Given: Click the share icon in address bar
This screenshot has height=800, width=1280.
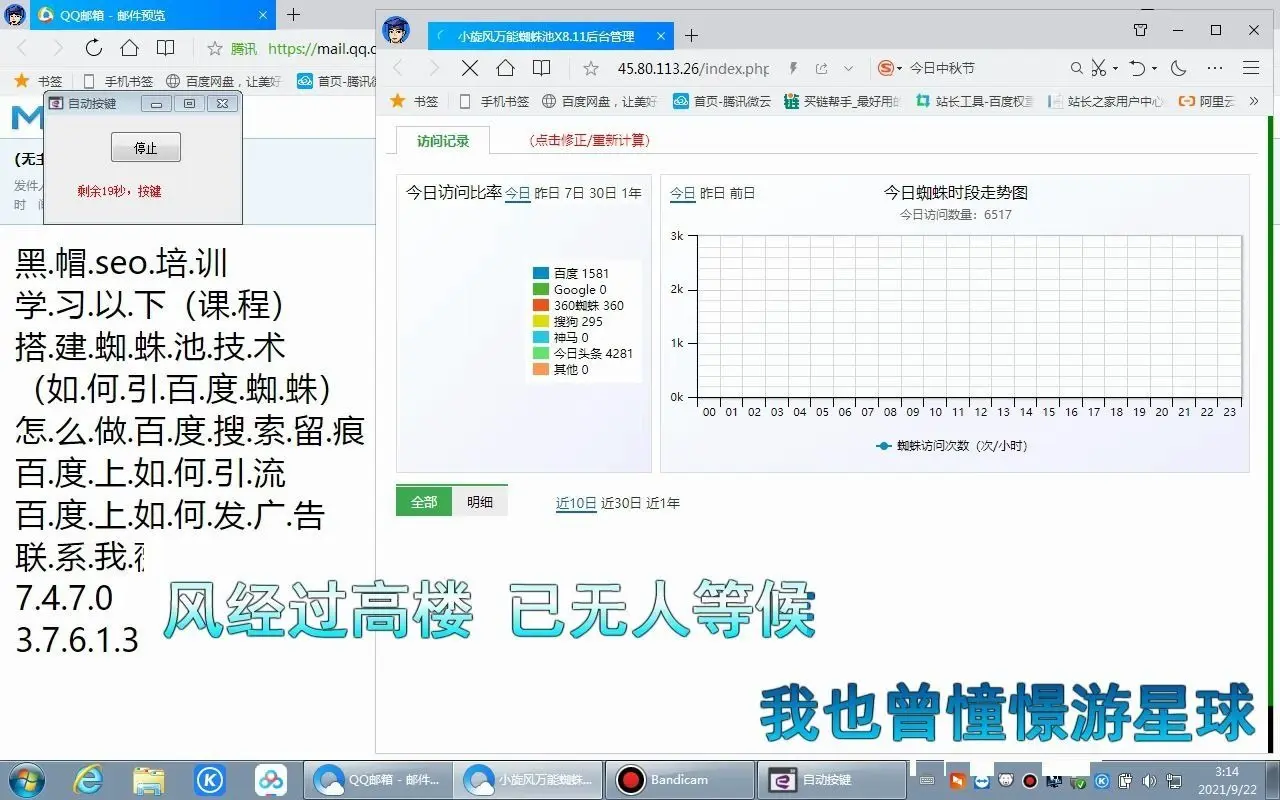Looking at the screenshot, I should pyautogui.click(x=821, y=68).
